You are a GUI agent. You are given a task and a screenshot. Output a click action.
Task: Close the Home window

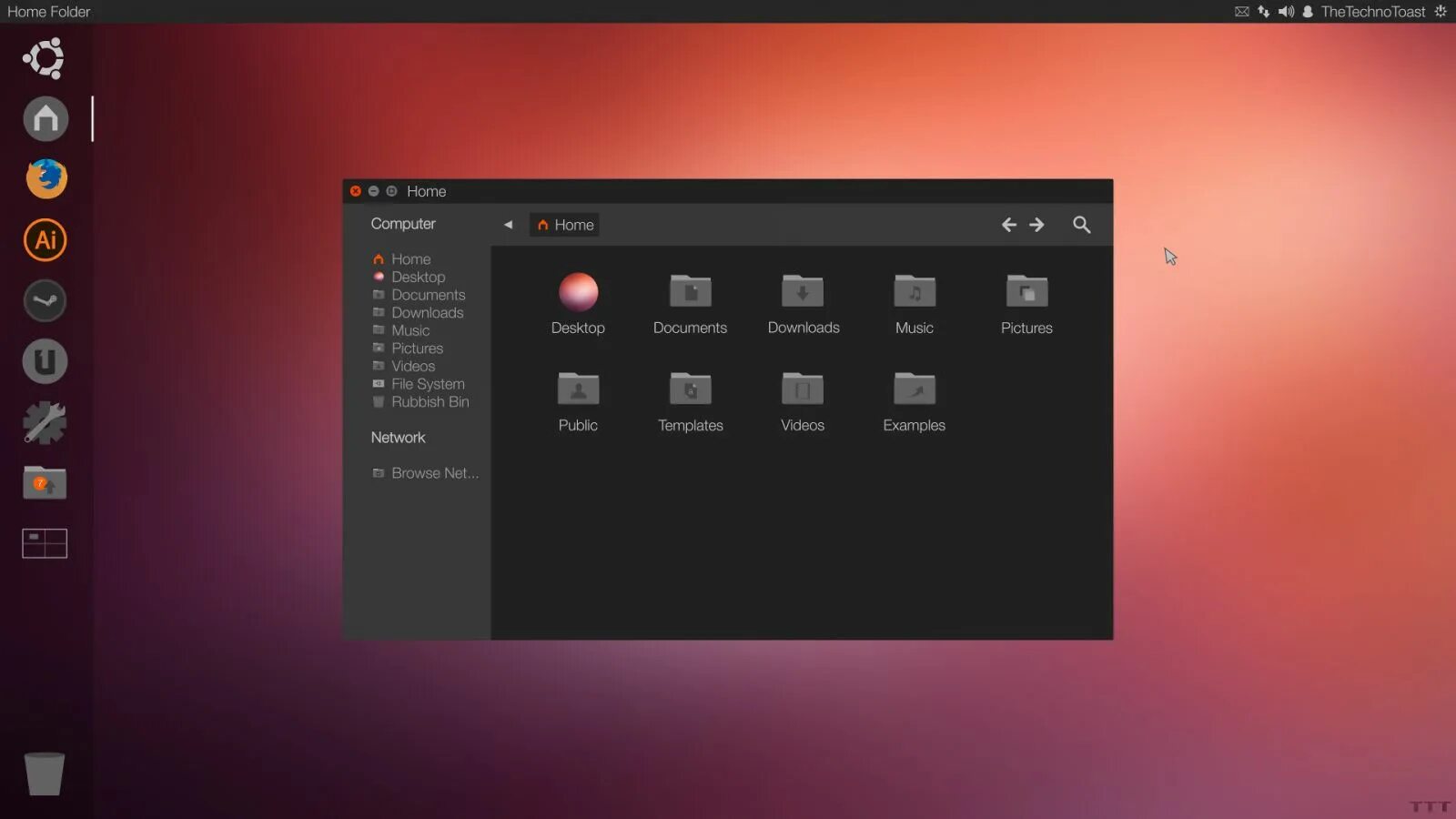(x=356, y=191)
